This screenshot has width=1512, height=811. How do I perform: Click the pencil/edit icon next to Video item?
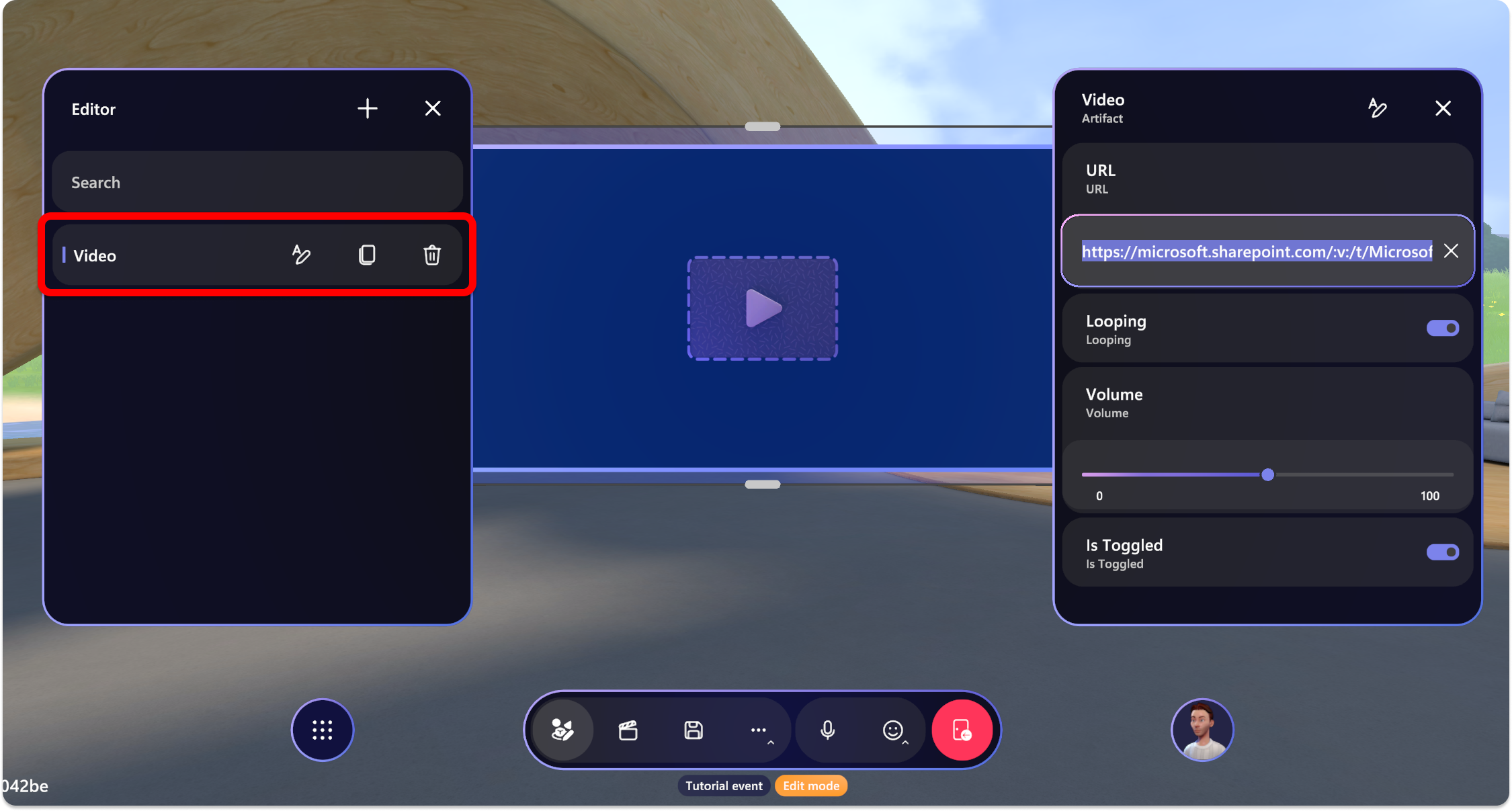pos(300,255)
